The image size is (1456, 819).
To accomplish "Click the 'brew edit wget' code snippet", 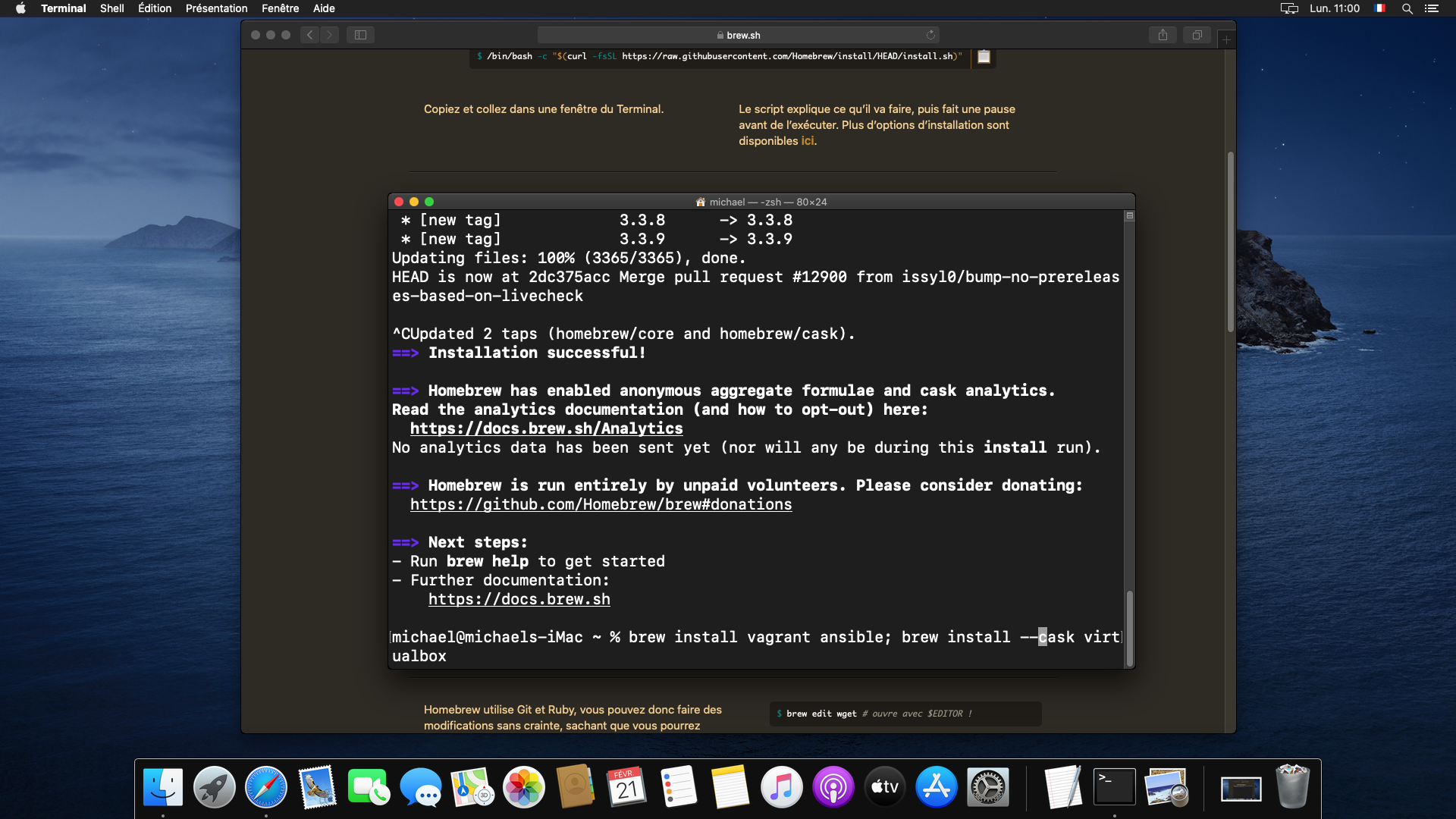I will (x=905, y=714).
